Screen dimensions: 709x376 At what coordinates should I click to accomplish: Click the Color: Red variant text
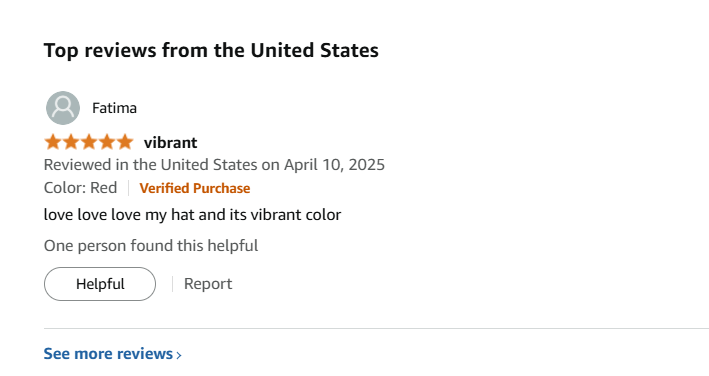[x=80, y=188]
